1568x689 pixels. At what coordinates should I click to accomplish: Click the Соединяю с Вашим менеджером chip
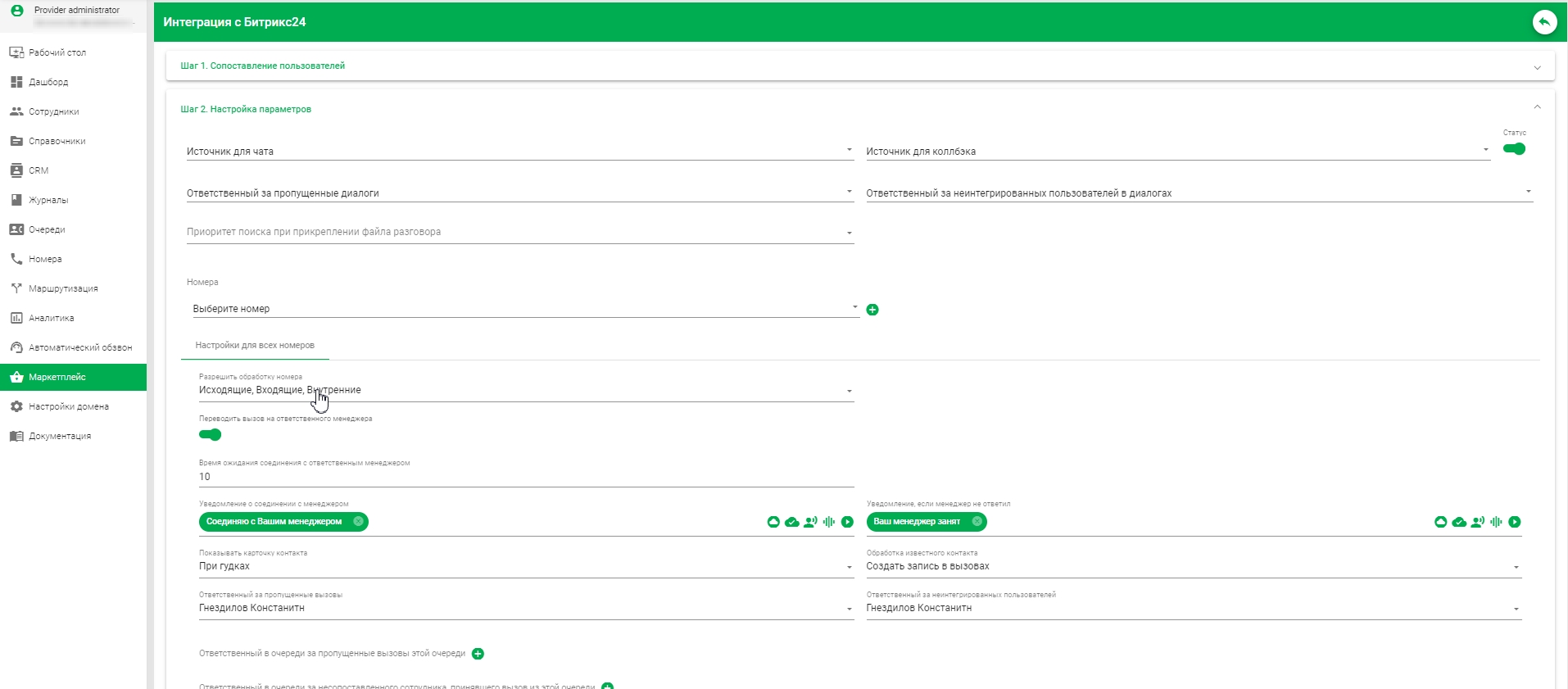(283, 522)
